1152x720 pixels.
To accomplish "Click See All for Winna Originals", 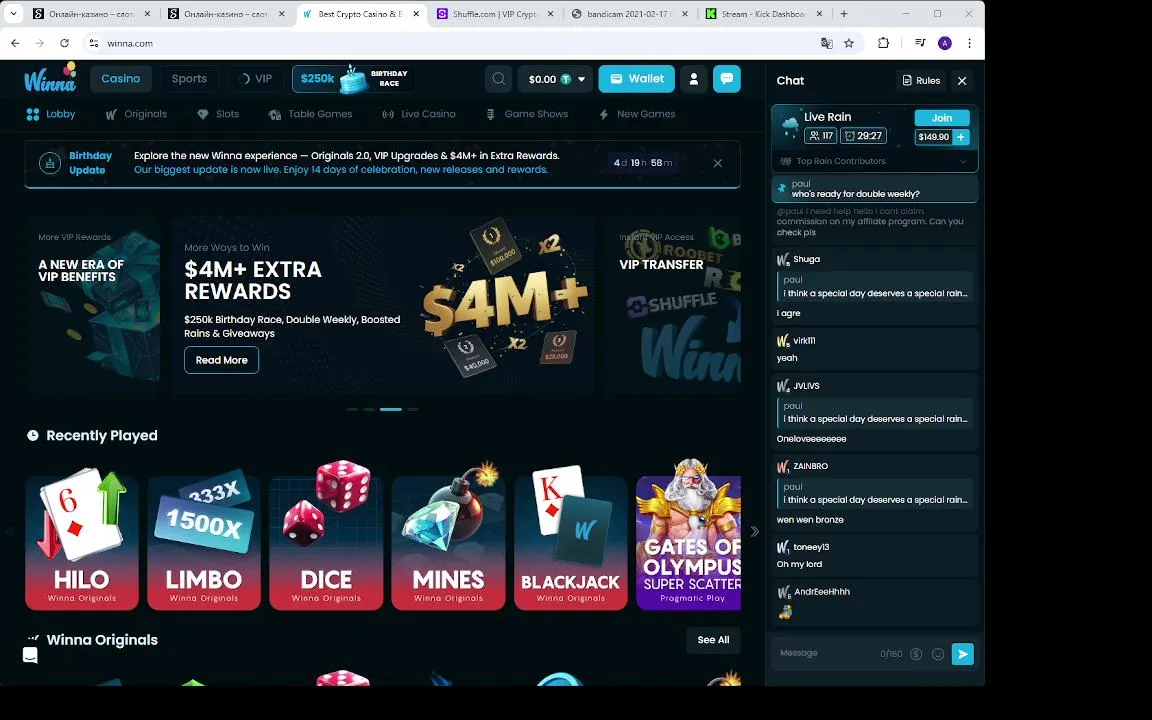I will (x=713, y=640).
